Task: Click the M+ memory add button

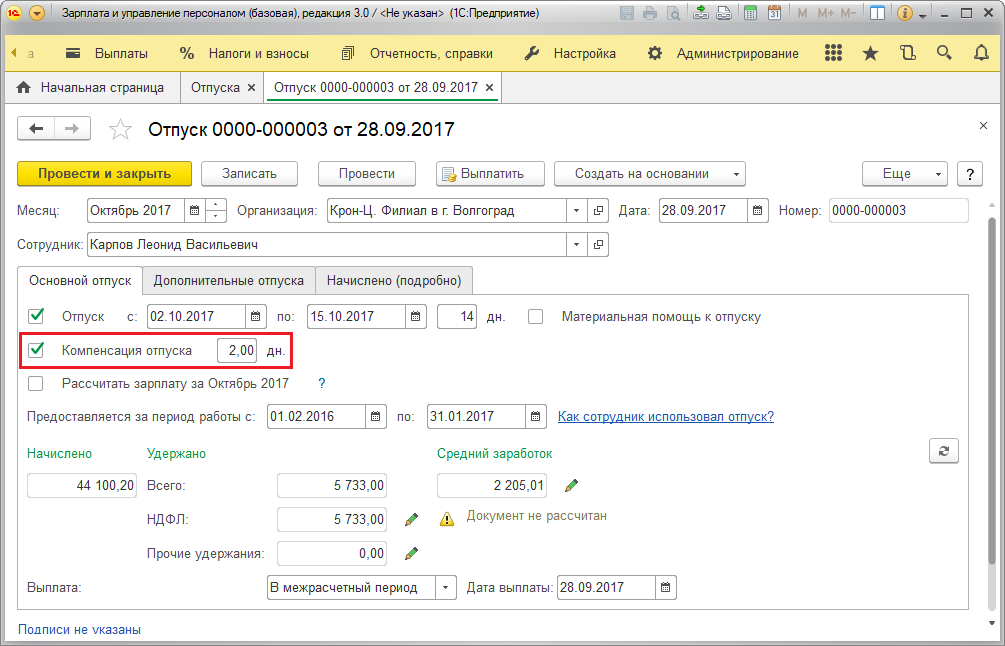Action: pyautogui.click(x=825, y=13)
